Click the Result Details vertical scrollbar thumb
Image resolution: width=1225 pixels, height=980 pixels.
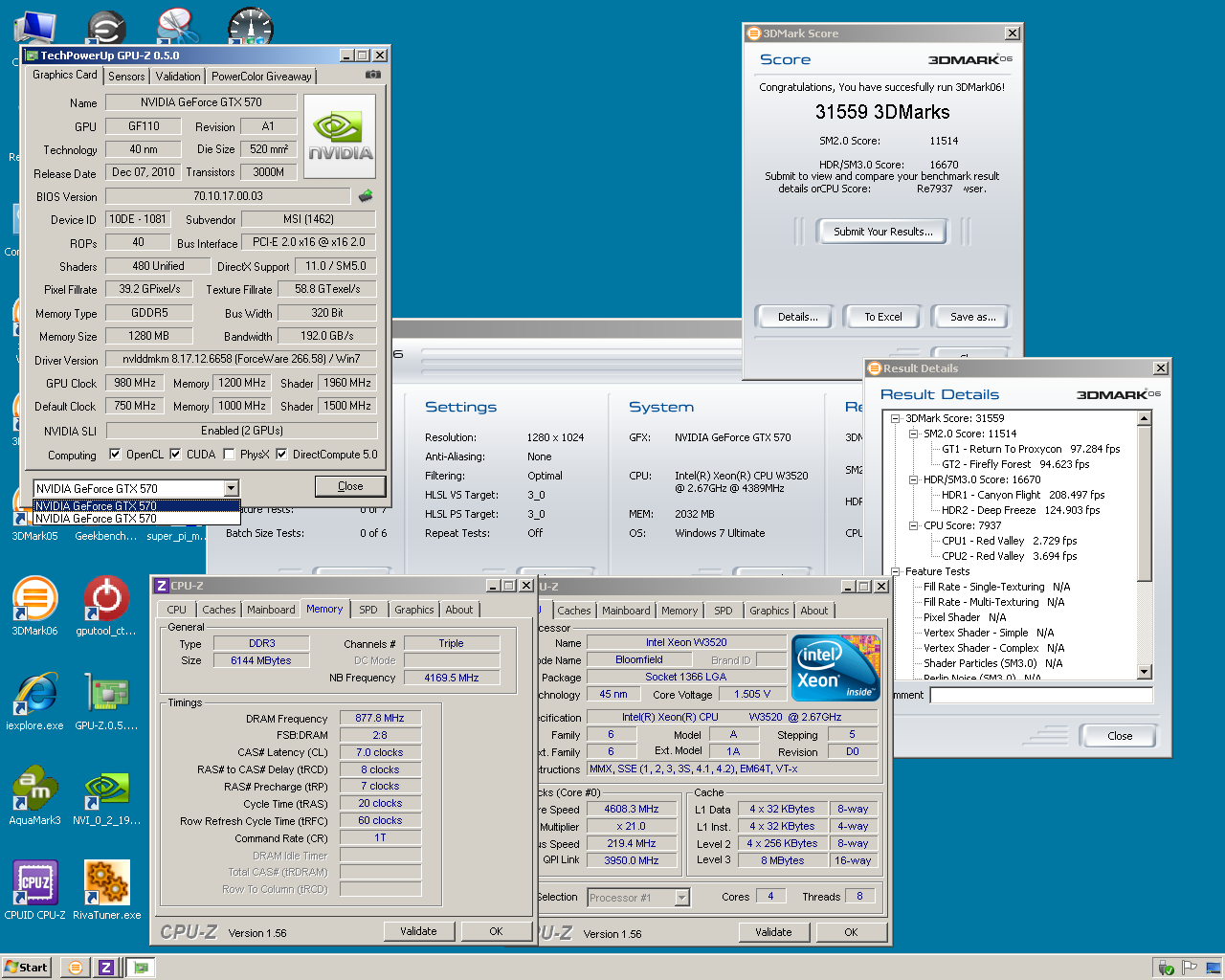(x=1145, y=502)
